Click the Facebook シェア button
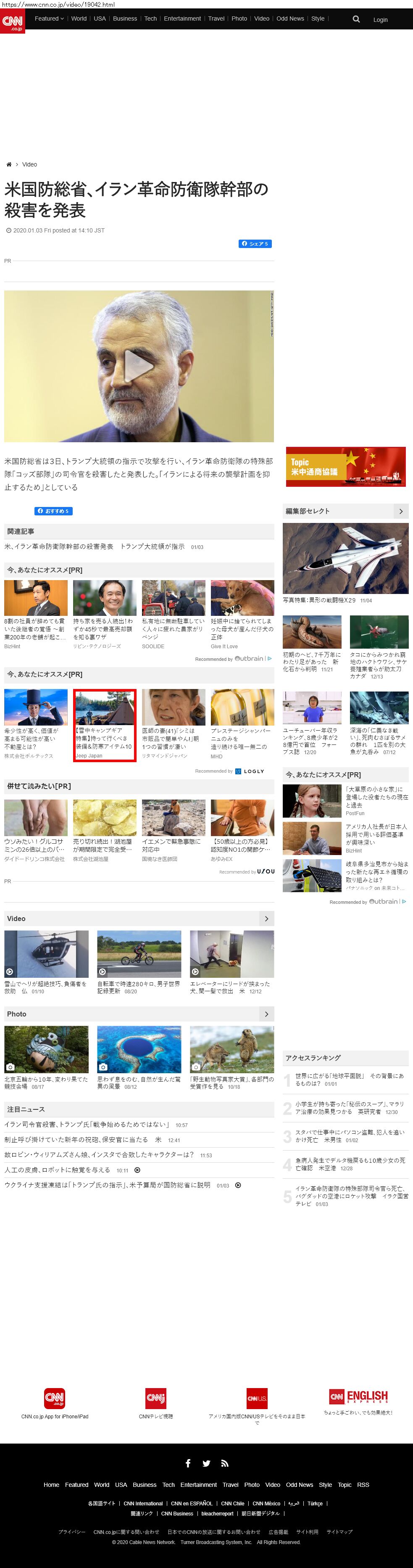The width and height of the screenshot is (413, 1568). 255,244
